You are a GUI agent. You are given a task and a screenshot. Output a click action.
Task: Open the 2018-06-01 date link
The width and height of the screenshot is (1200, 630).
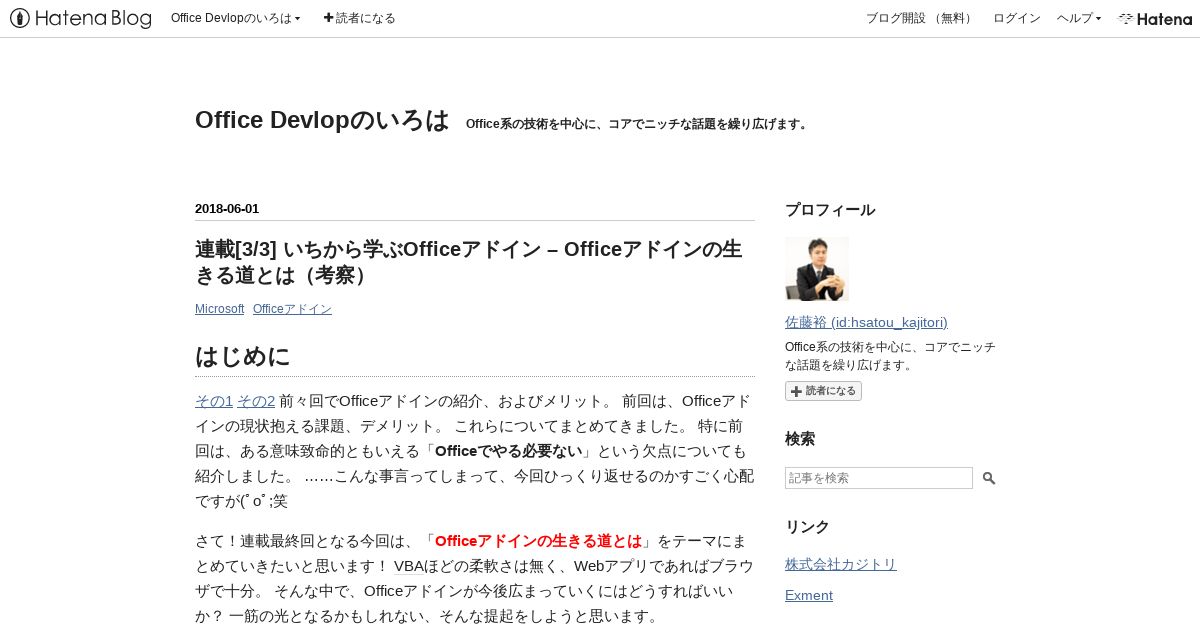227,209
